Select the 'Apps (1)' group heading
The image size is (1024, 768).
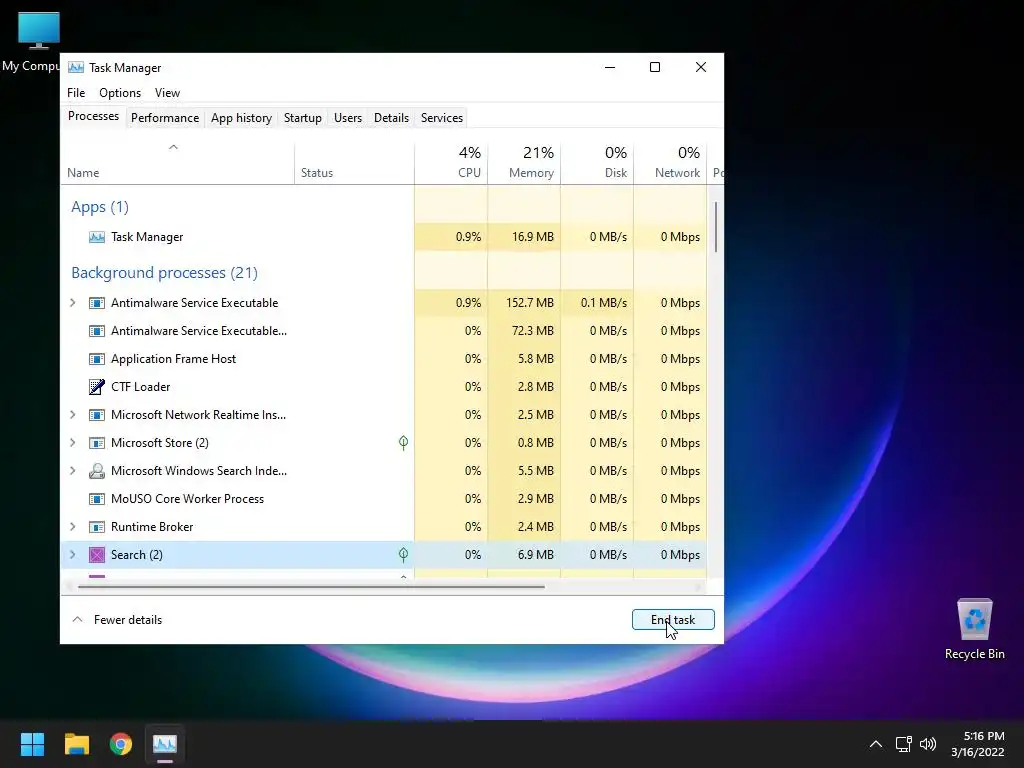tap(100, 207)
